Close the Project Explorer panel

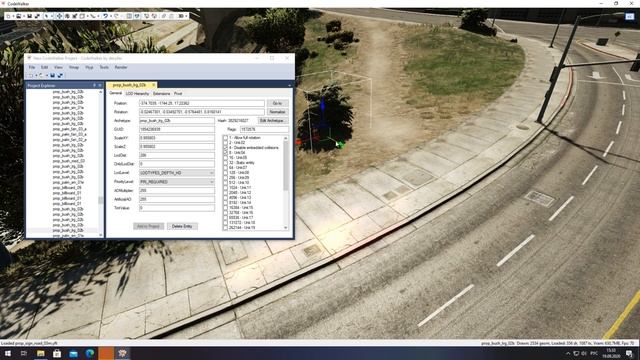point(100,85)
